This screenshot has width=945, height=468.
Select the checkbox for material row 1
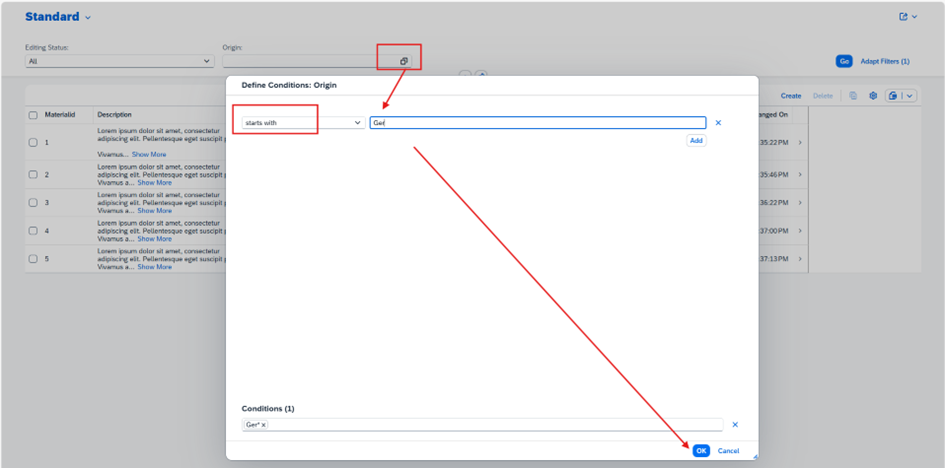(x=33, y=143)
